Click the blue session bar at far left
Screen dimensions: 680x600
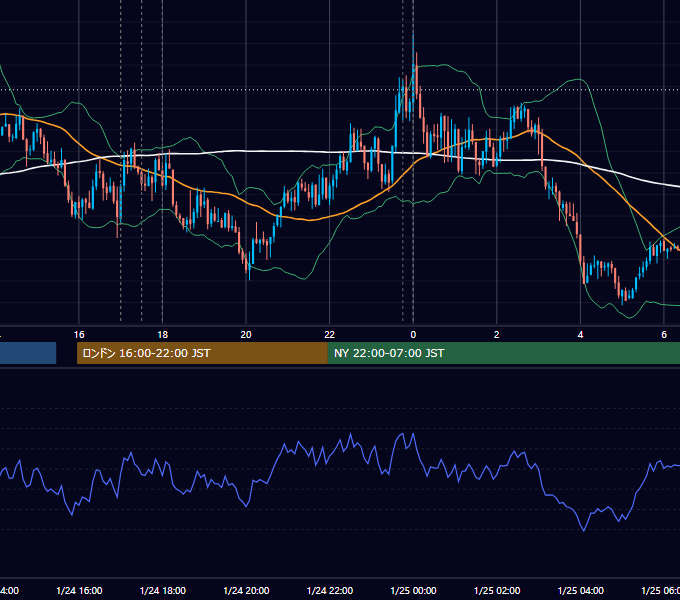coord(28,353)
